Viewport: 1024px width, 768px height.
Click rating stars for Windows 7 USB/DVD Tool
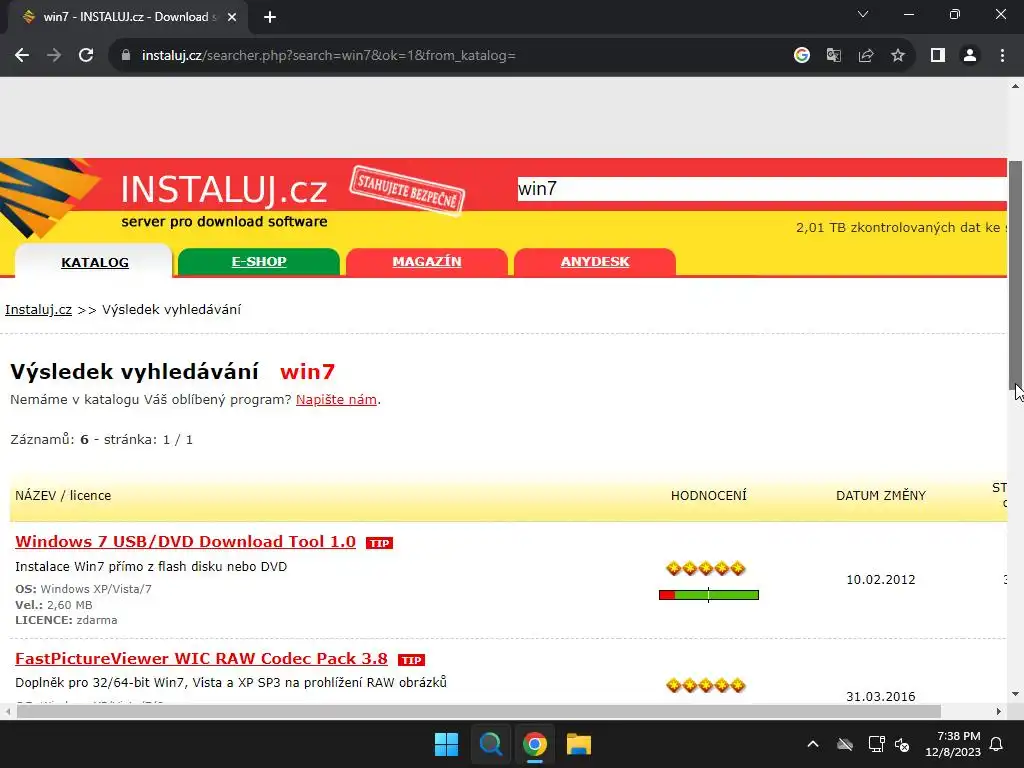point(706,568)
